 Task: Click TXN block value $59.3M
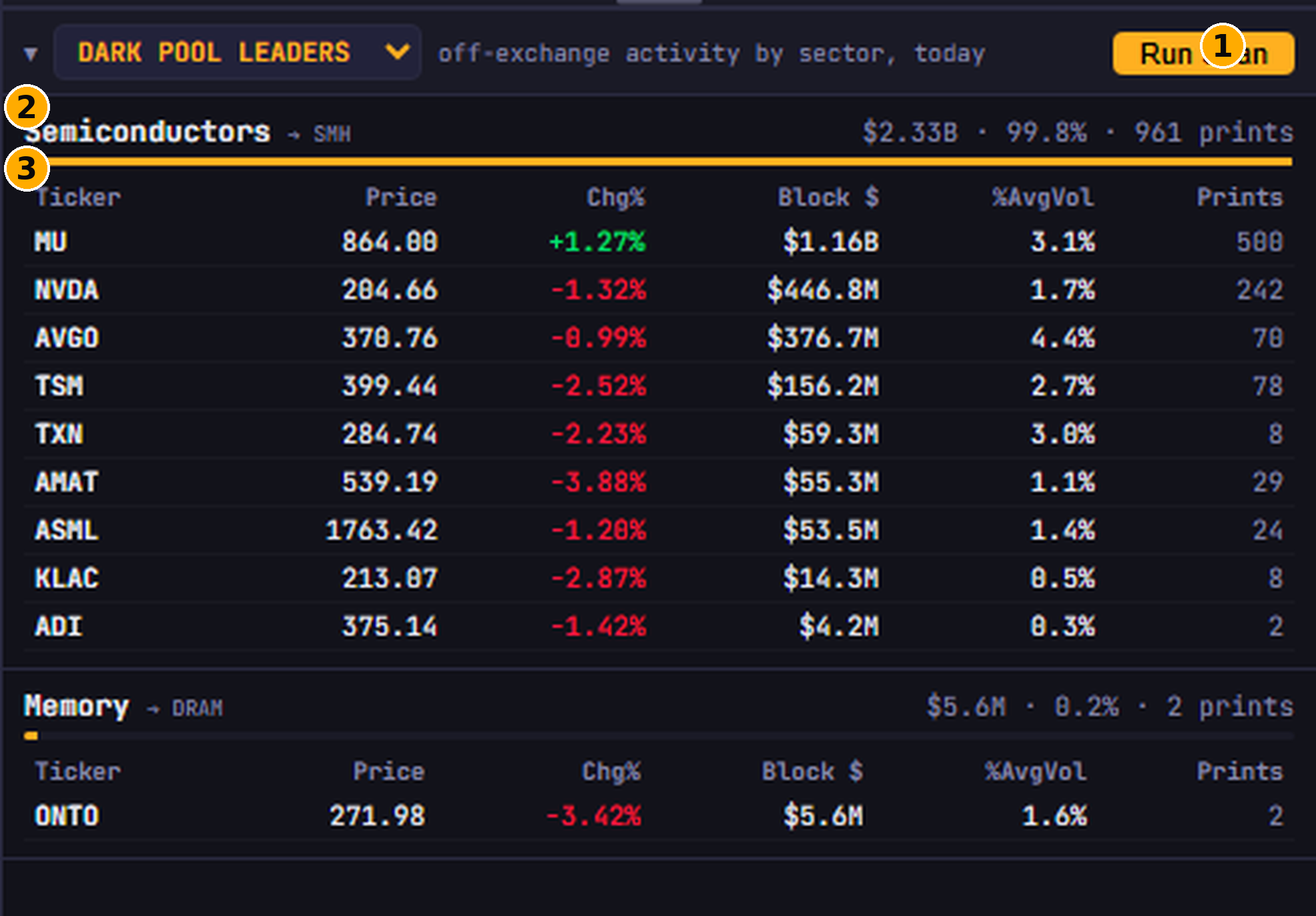click(x=832, y=434)
